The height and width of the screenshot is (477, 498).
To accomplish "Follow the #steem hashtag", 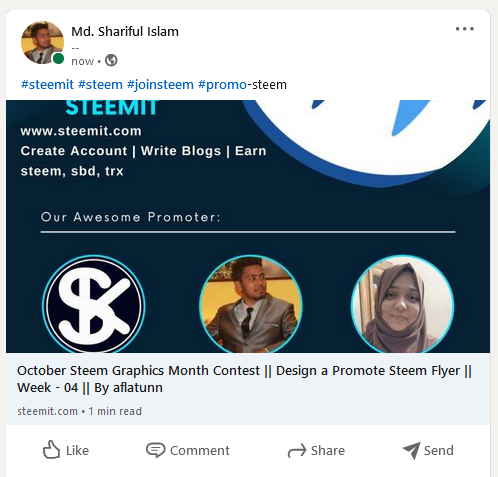I will 100,85.
